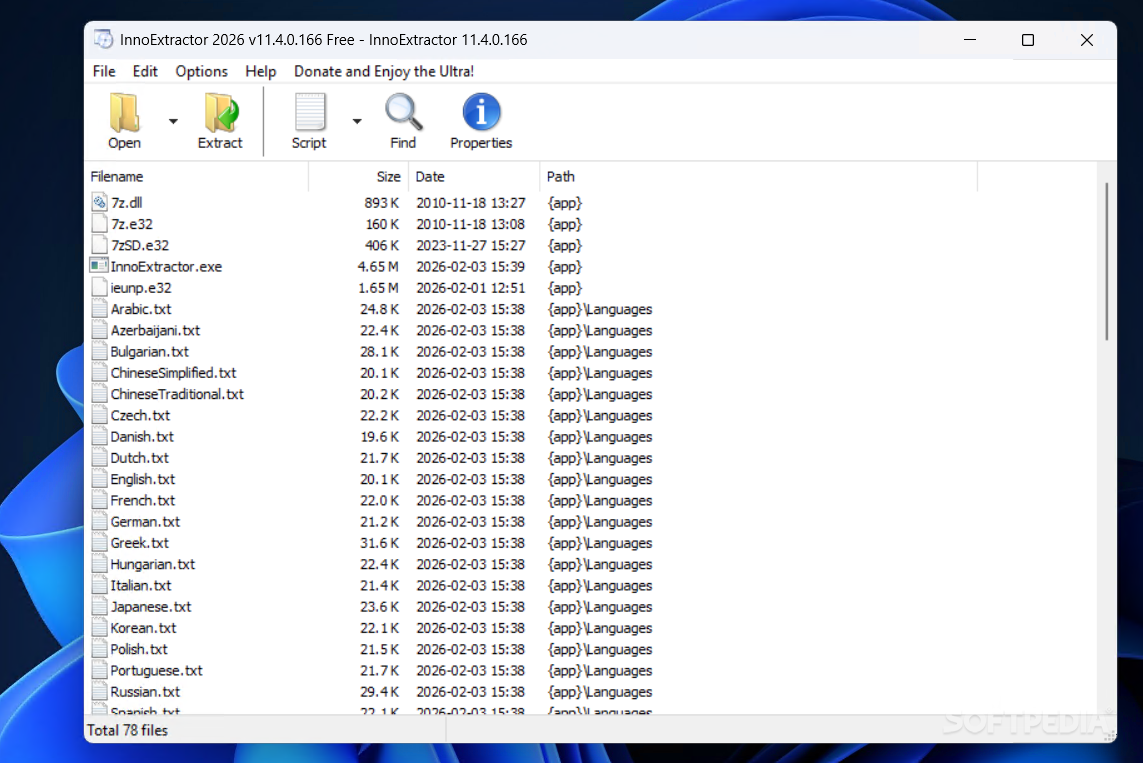Open the Options menu
The image size is (1143, 763).
pos(201,71)
